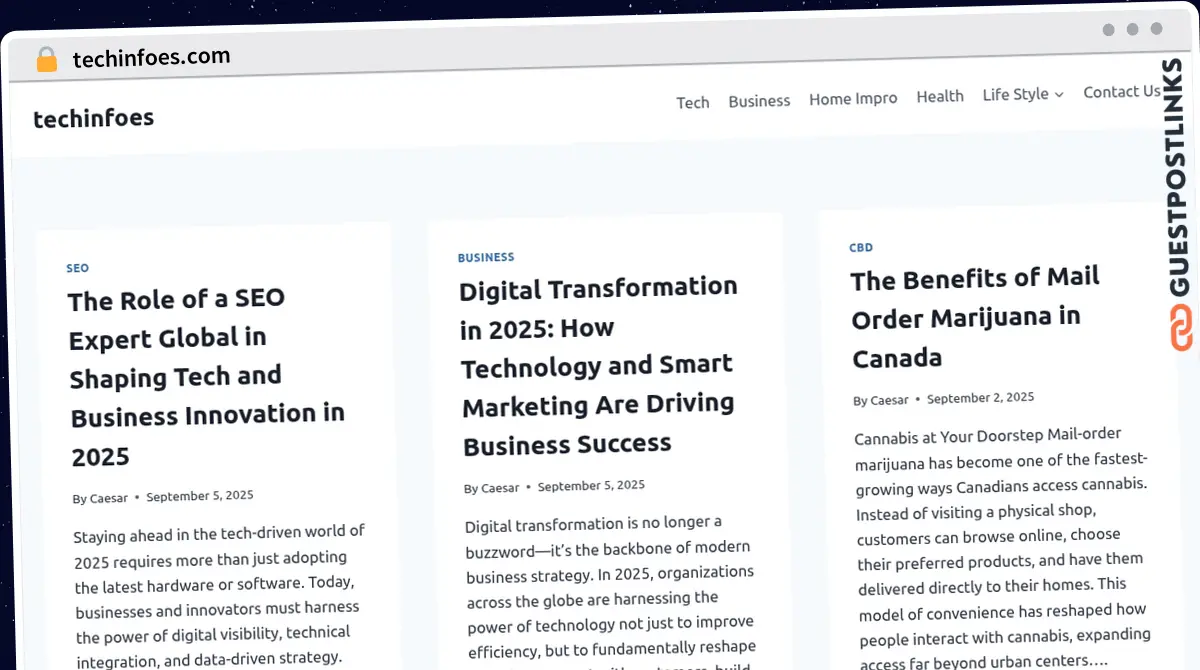Click the techinfoes.com address bar

click(151, 58)
